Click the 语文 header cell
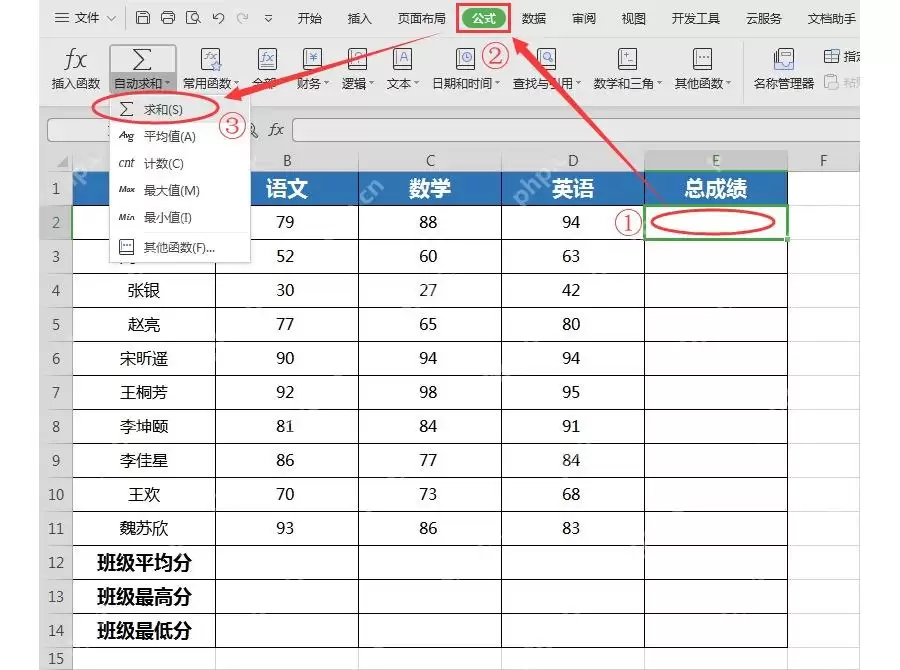This screenshot has width=900, height=670. tap(286, 188)
